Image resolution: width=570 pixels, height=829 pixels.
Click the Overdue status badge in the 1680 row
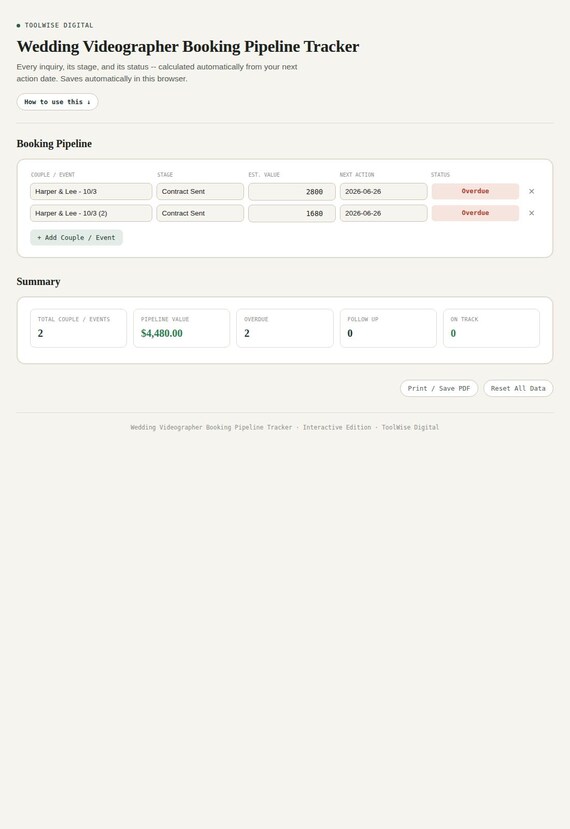pyautogui.click(x=475, y=213)
